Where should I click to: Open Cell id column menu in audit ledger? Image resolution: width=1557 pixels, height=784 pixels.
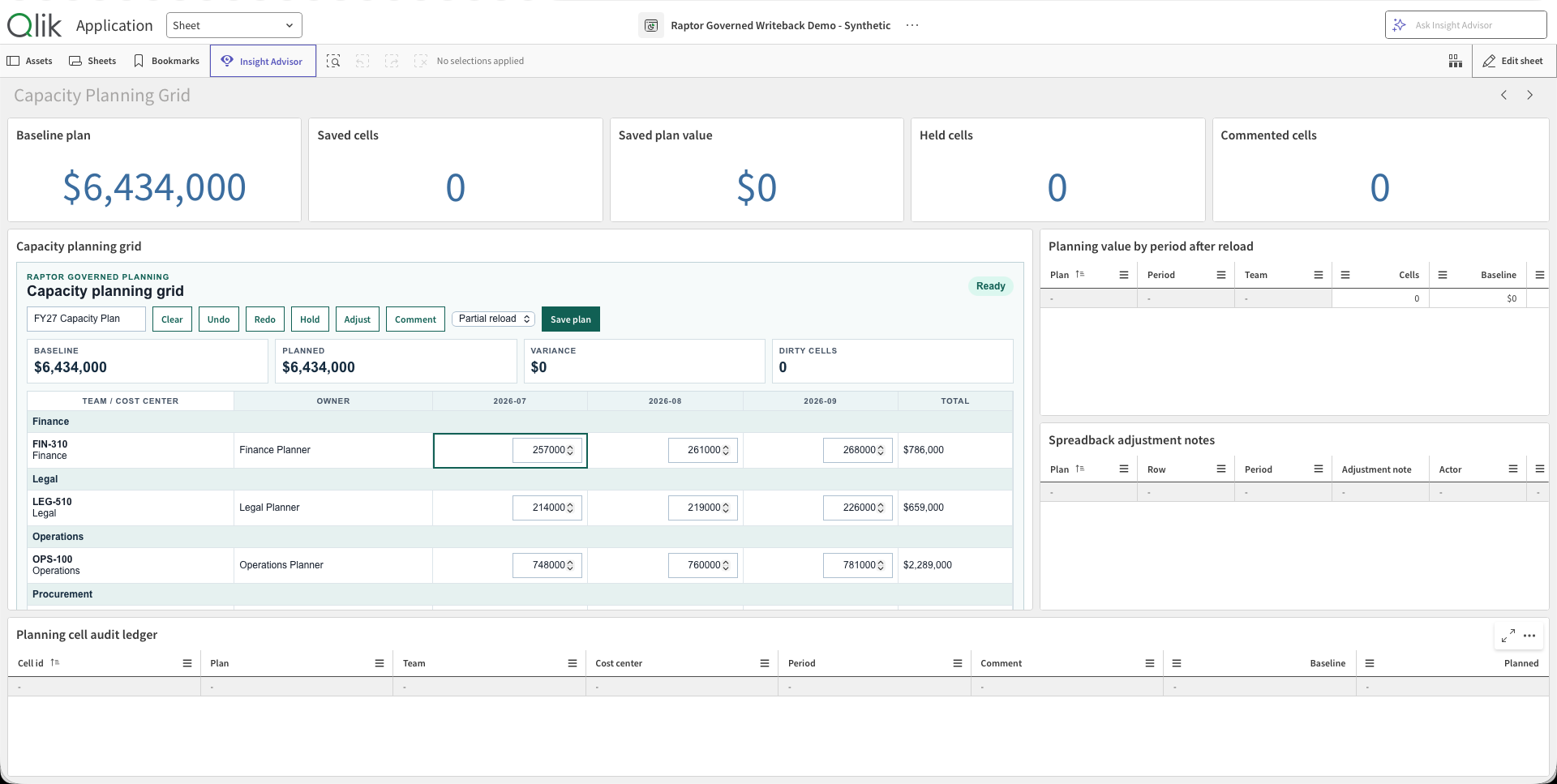click(x=187, y=663)
